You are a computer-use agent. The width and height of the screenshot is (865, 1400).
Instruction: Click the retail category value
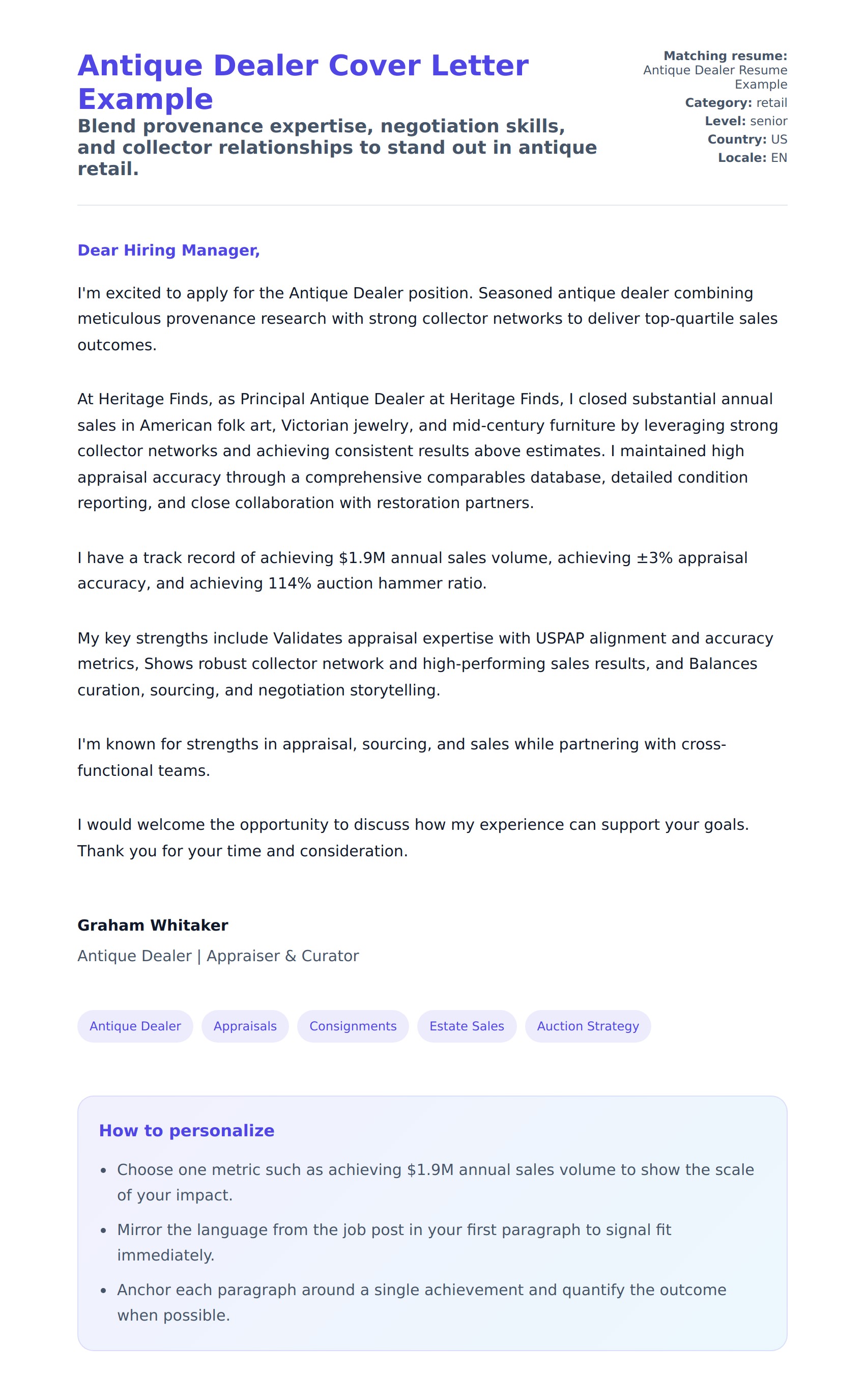(x=771, y=103)
